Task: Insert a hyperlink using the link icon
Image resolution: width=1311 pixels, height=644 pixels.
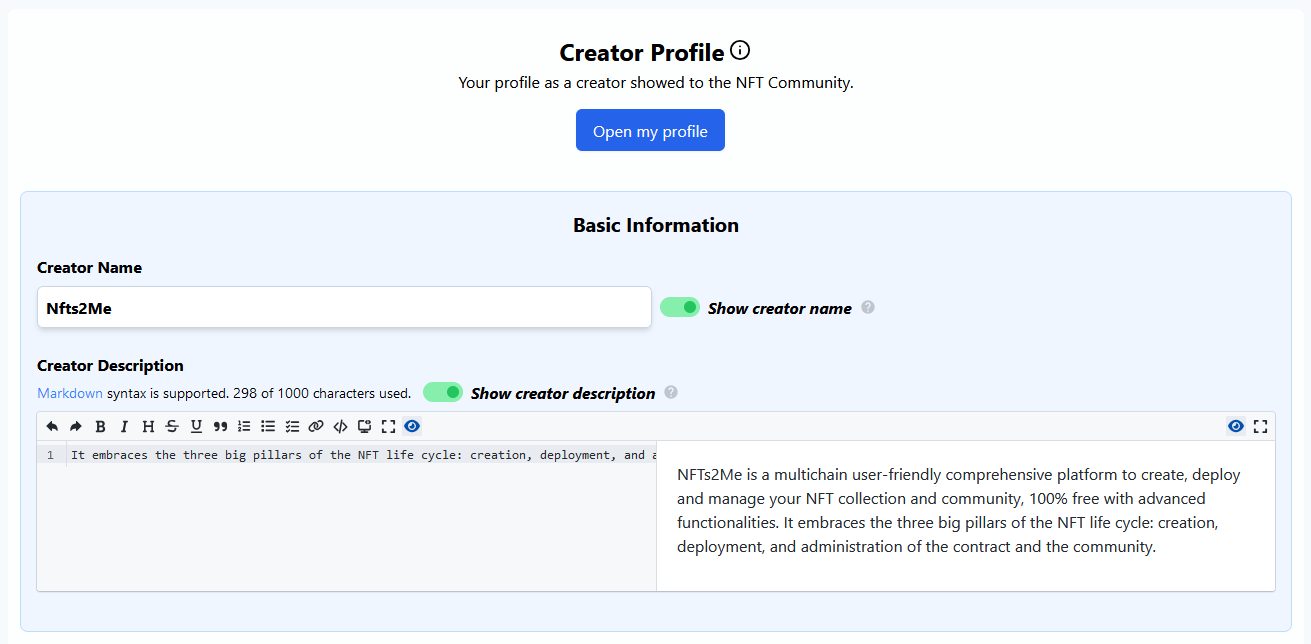Action: point(316,427)
